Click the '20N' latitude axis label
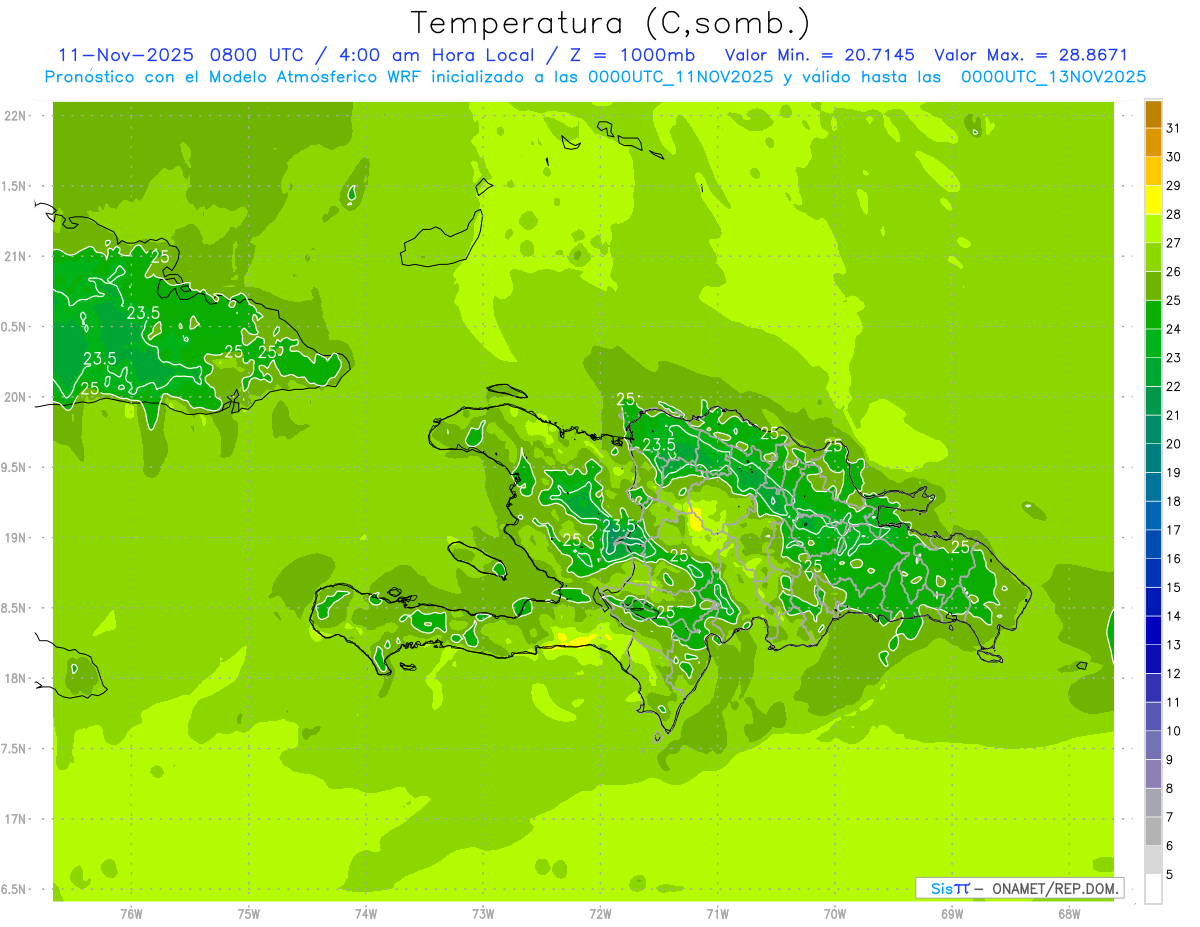Screen dimensions: 1200x927 [15, 397]
